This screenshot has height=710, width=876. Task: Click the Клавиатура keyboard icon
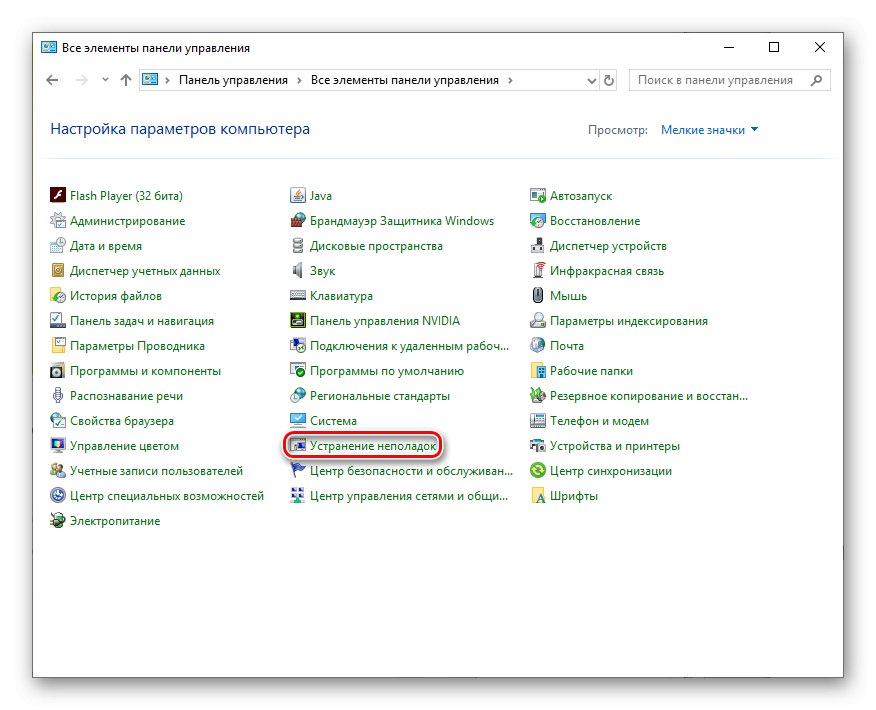click(298, 296)
